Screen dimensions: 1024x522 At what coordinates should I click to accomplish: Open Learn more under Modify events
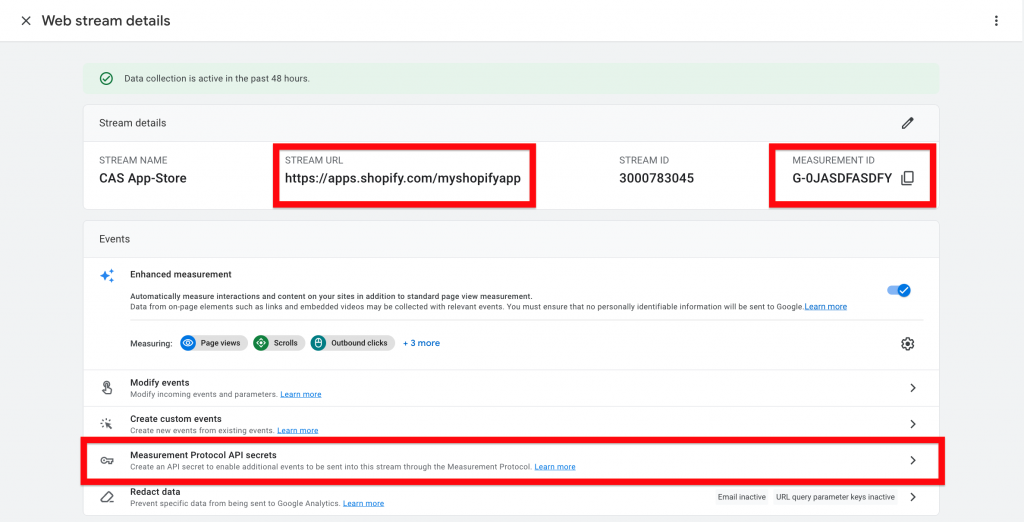[300, 395]
